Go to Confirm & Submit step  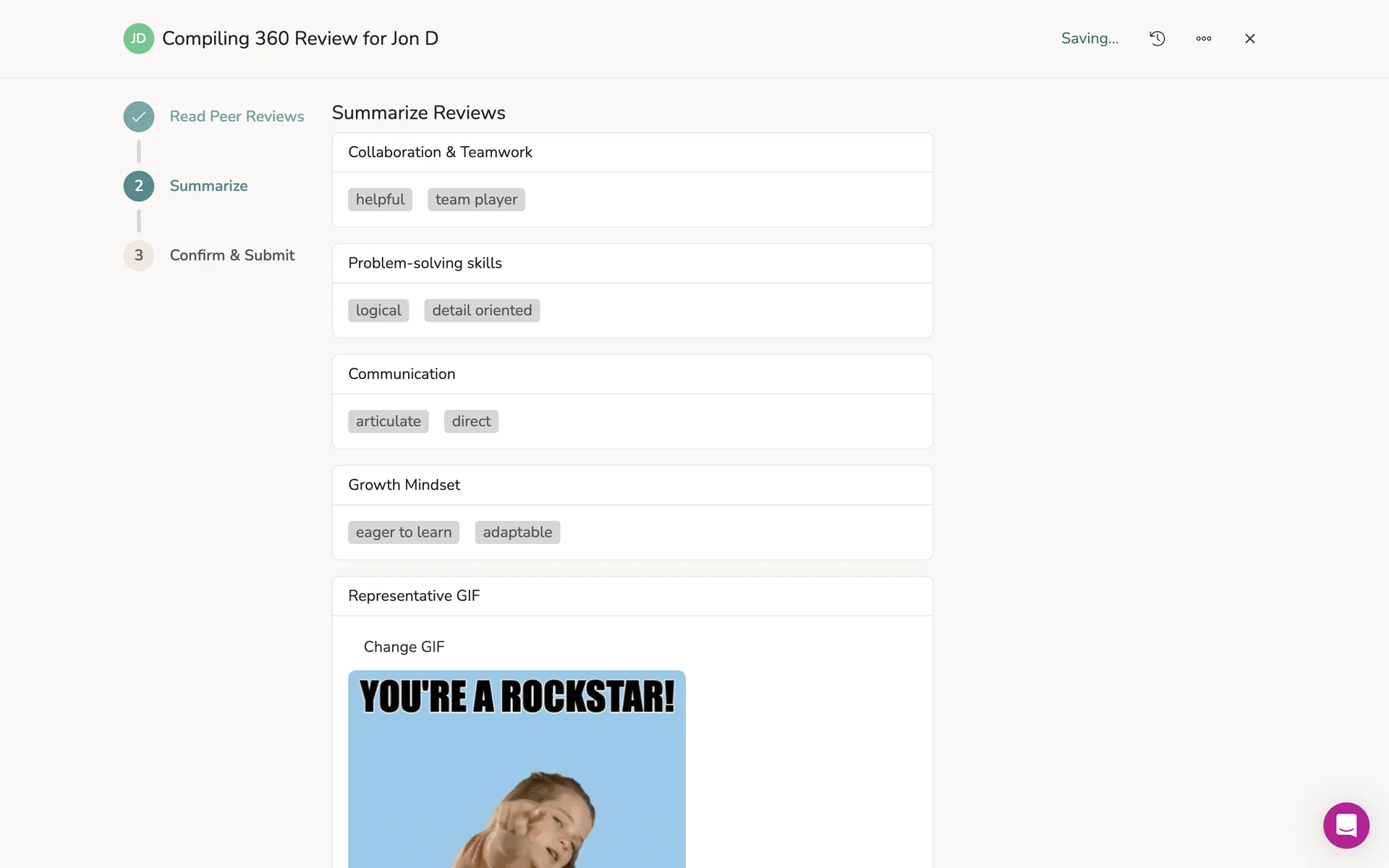pyautogui.click(x=231, y=255)
